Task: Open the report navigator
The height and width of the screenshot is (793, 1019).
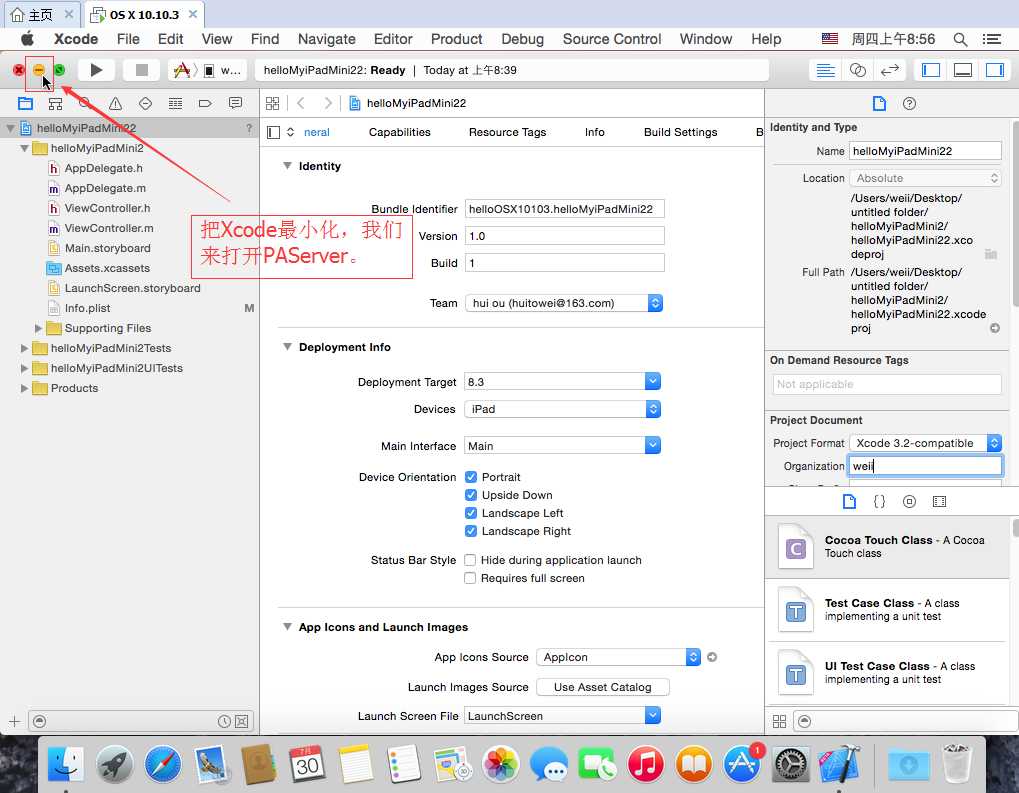Action: click(x=235, y=103)
